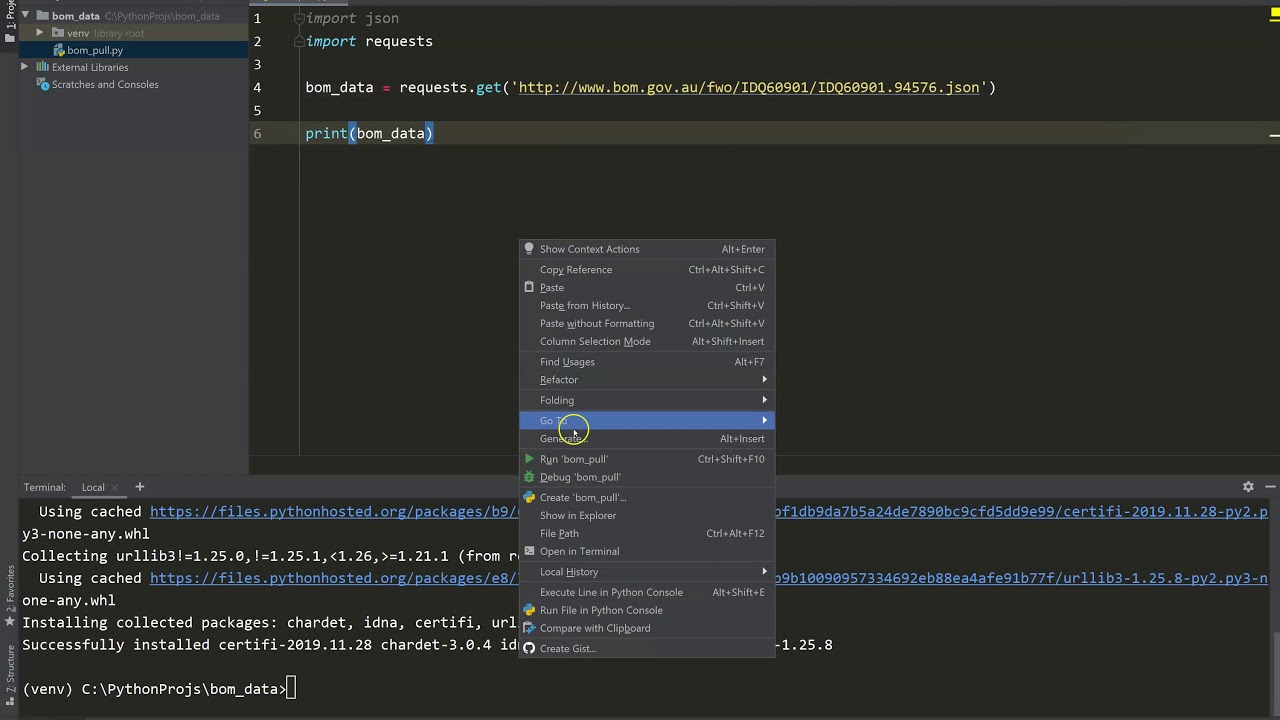Viewport: 1280px width, 720px height.
Task: Click the Compare with Clipboard icon
Action: (x=529, y=628)
